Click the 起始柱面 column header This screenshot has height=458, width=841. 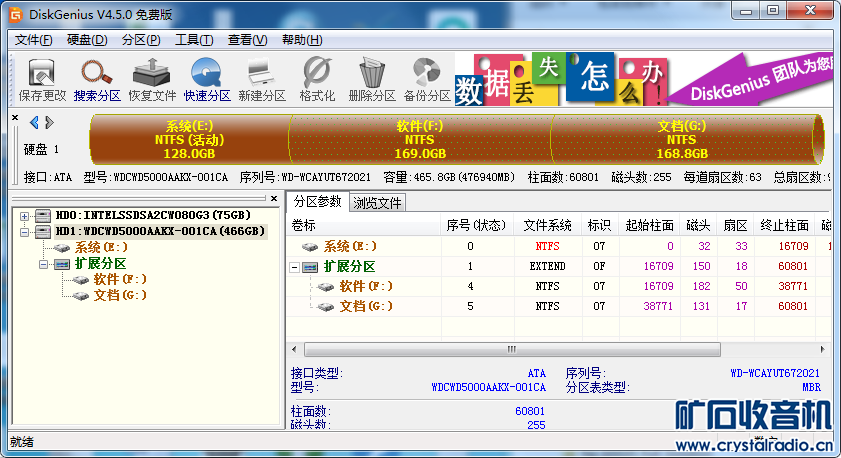(x=649, y=225)
